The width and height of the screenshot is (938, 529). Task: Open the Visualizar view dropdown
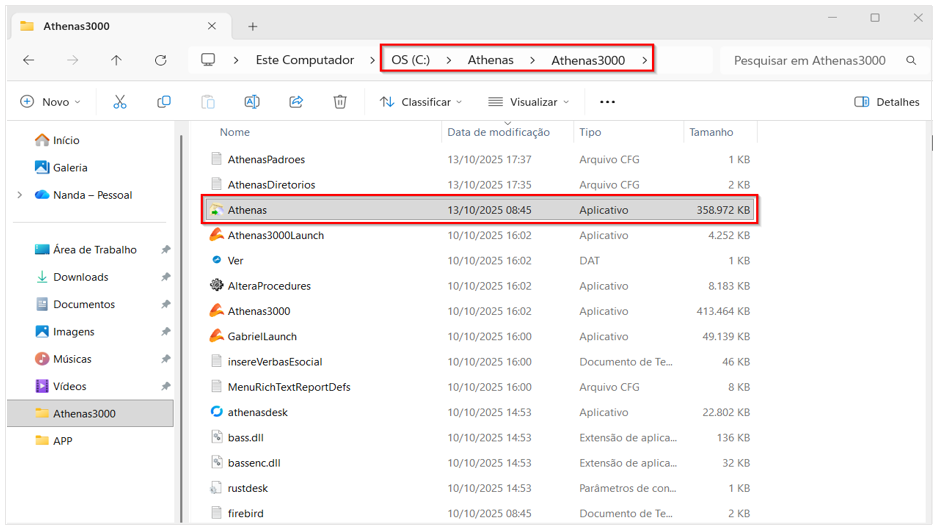pos(528,102)
